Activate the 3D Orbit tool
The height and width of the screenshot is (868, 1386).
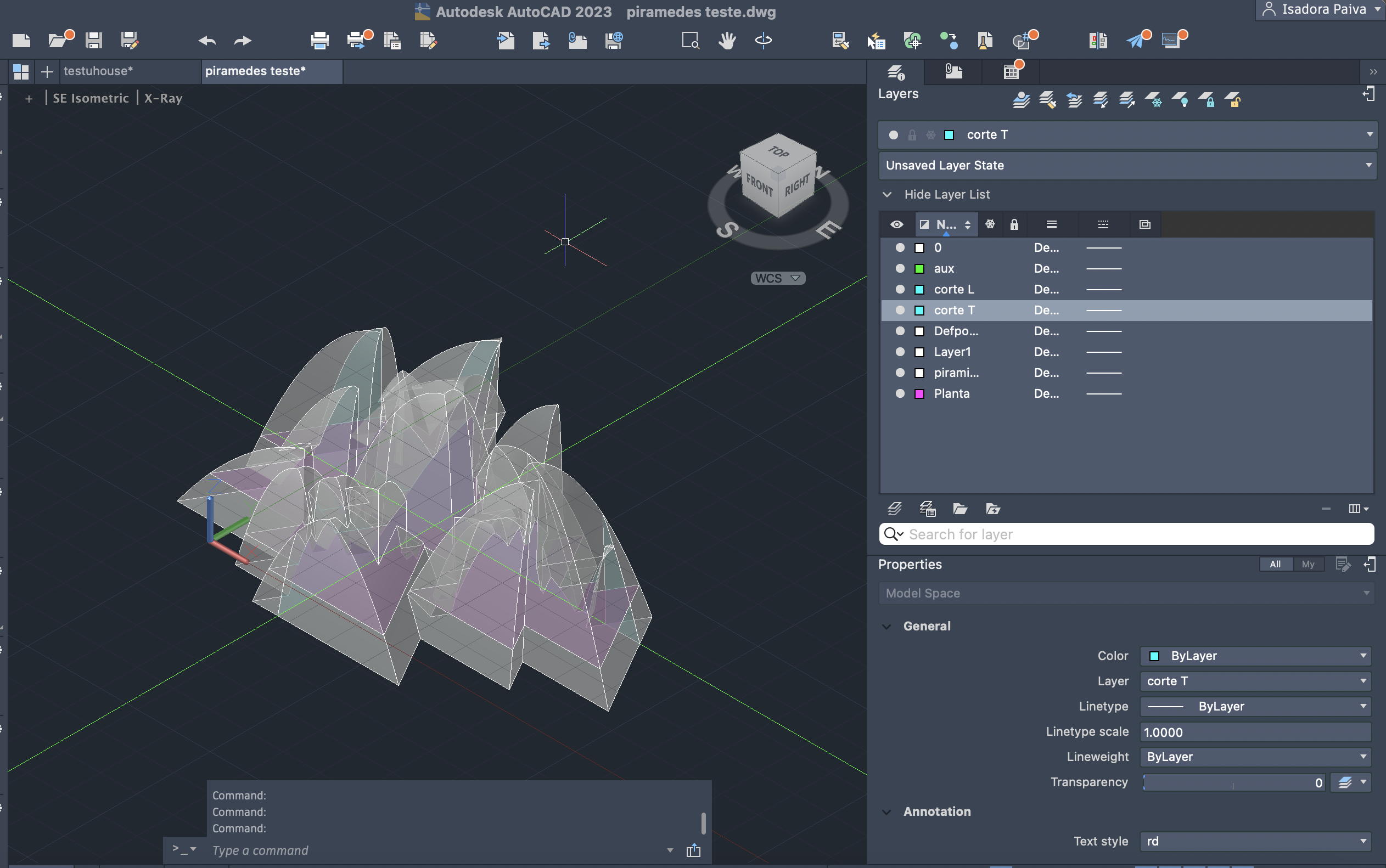(x=763, y=40)
